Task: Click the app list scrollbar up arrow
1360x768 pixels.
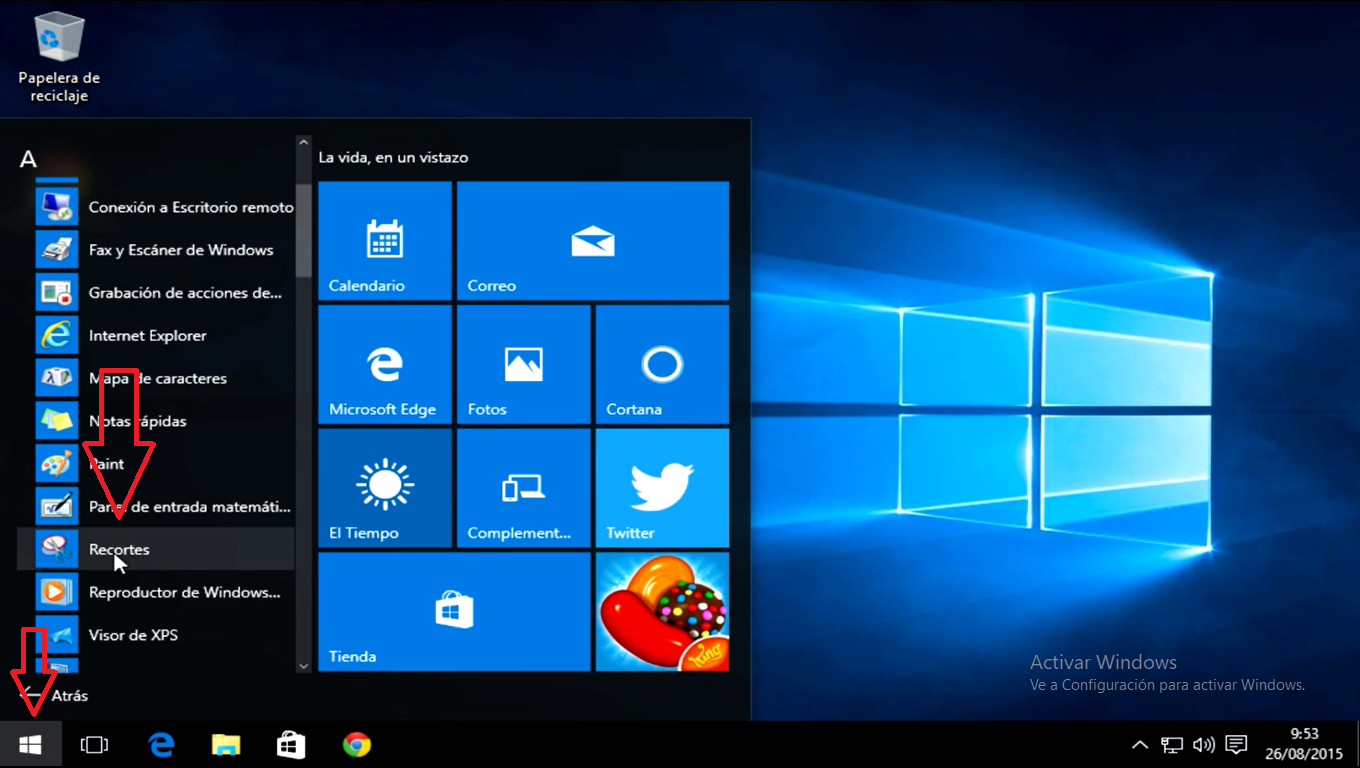Action: [304, 145]
